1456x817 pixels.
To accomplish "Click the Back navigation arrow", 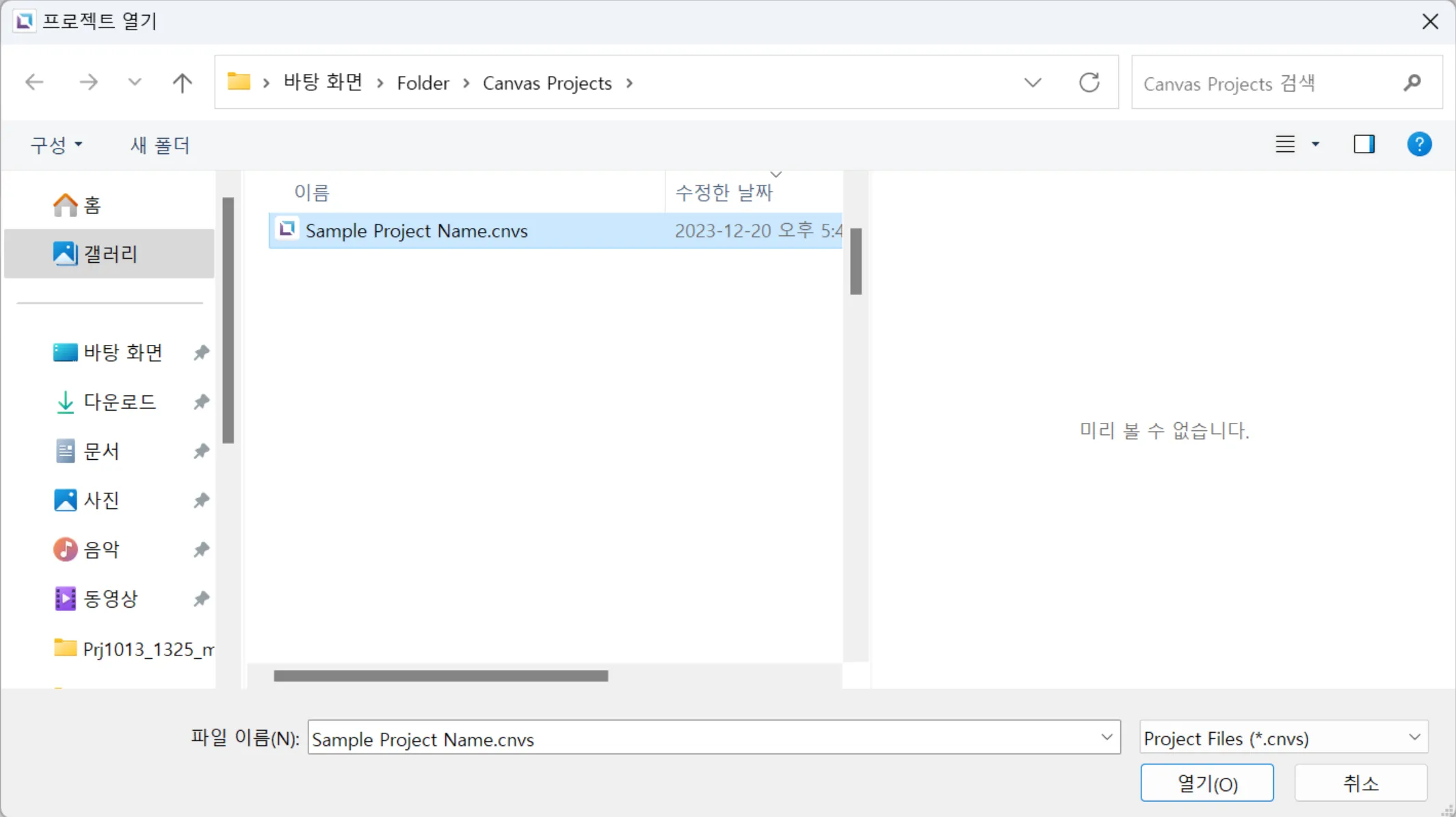I will [x=34, y=83].
